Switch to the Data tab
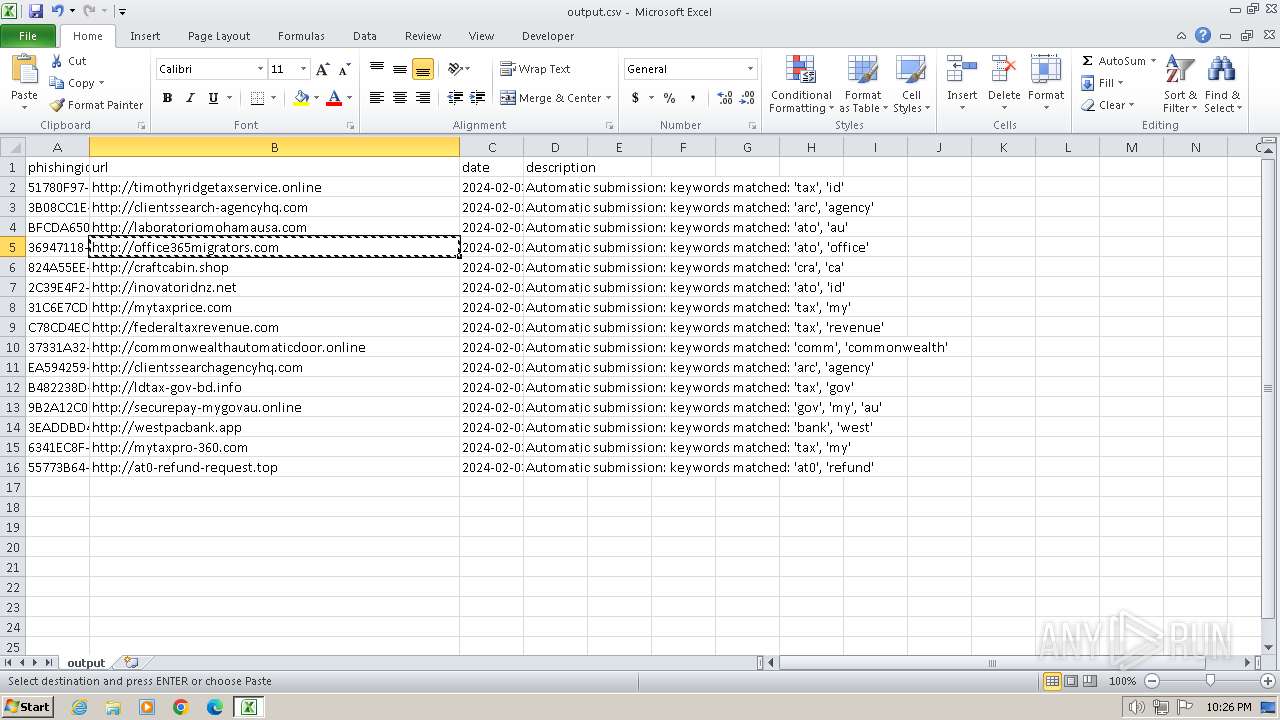 click(x=365, y=36)
